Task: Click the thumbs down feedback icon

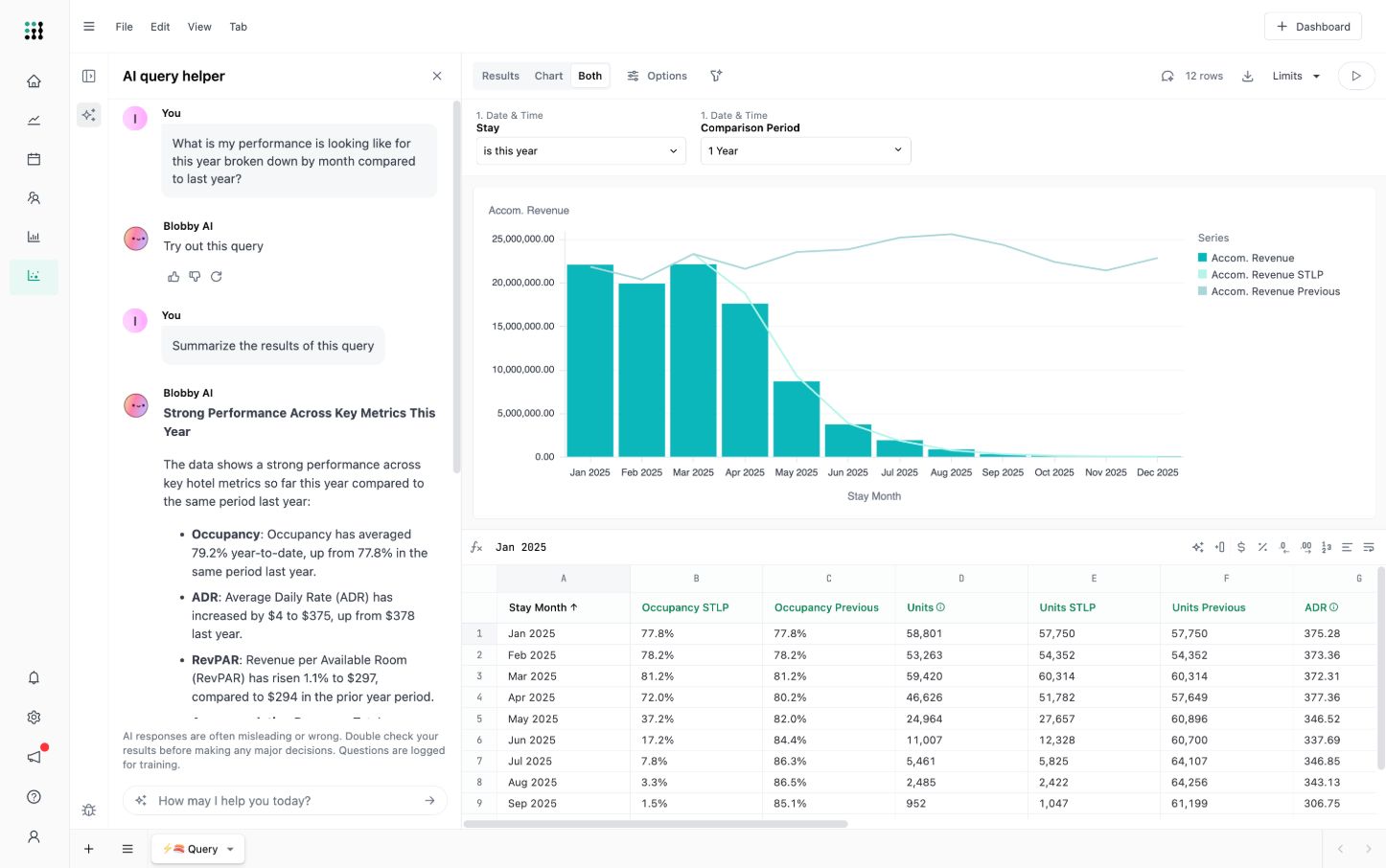Action: [x=195, y=277]
